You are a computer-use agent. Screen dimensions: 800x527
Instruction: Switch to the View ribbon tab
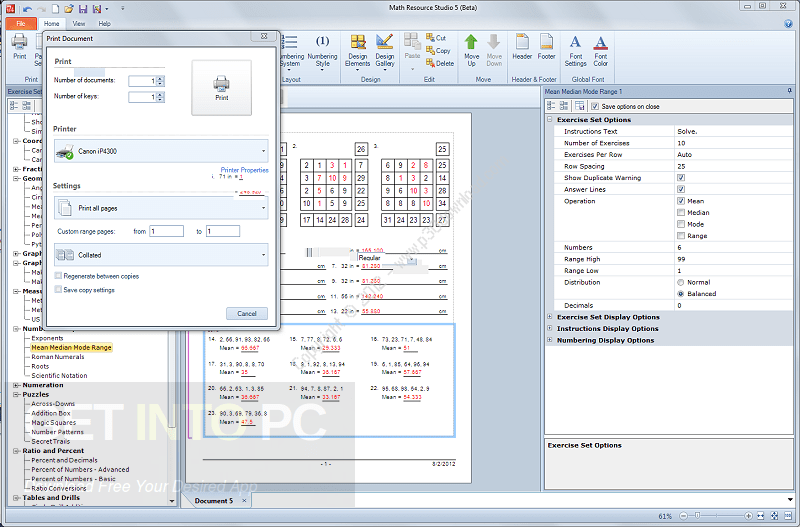pyautogui.click(x=79, y=23)
